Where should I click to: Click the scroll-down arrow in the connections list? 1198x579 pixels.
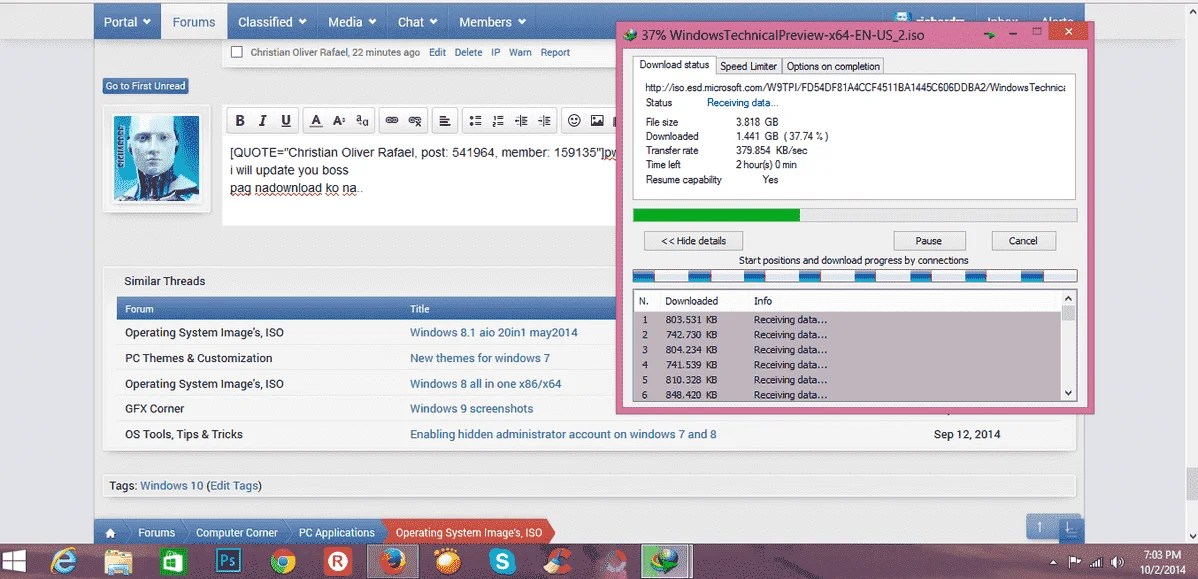1069,393
